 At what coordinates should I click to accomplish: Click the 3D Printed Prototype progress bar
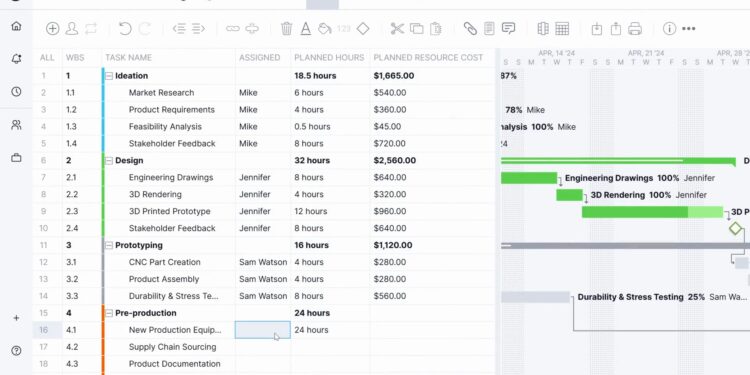point(652,212)
